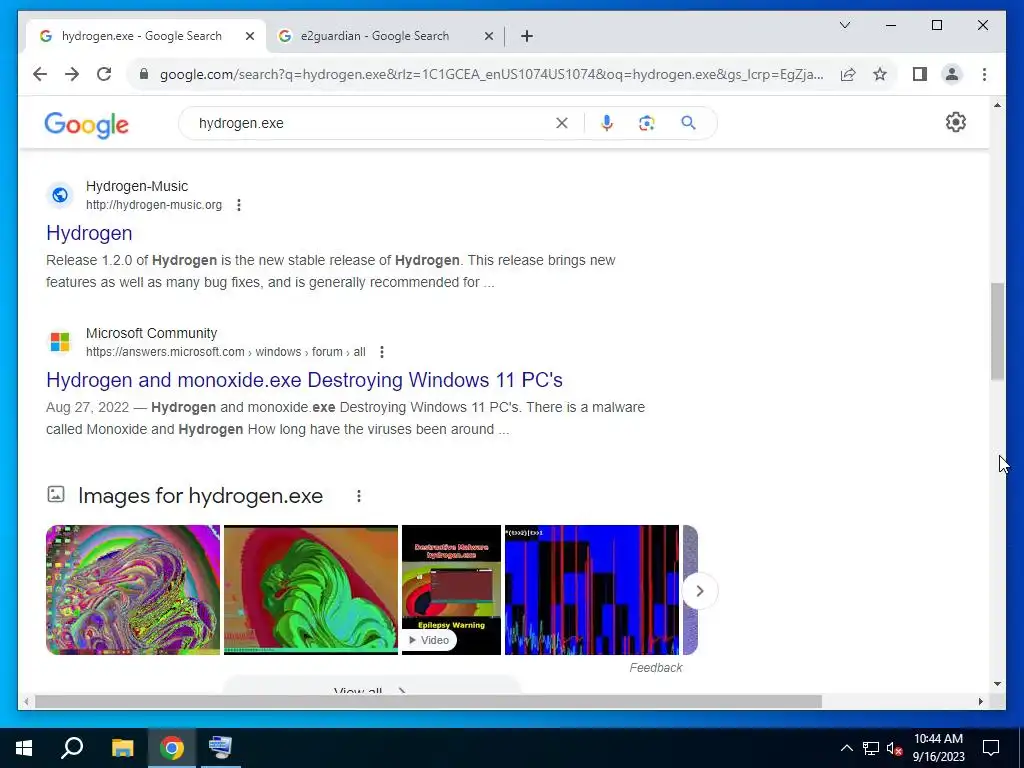Send Feedback on the image results
The height and width of the screenshot is (768, 1024).
coord(656,667)
